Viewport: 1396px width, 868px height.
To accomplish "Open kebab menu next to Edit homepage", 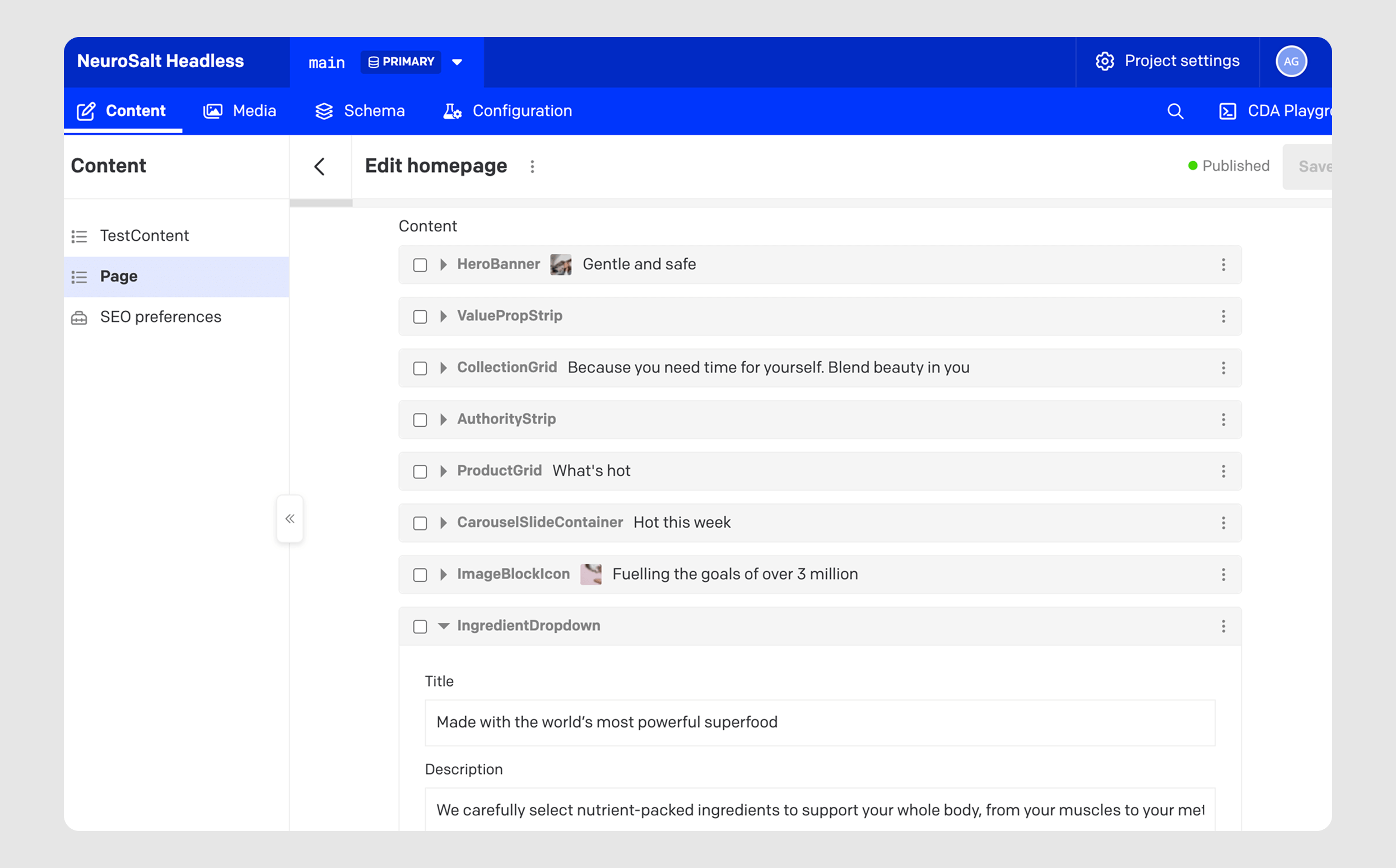I will 532,166.
